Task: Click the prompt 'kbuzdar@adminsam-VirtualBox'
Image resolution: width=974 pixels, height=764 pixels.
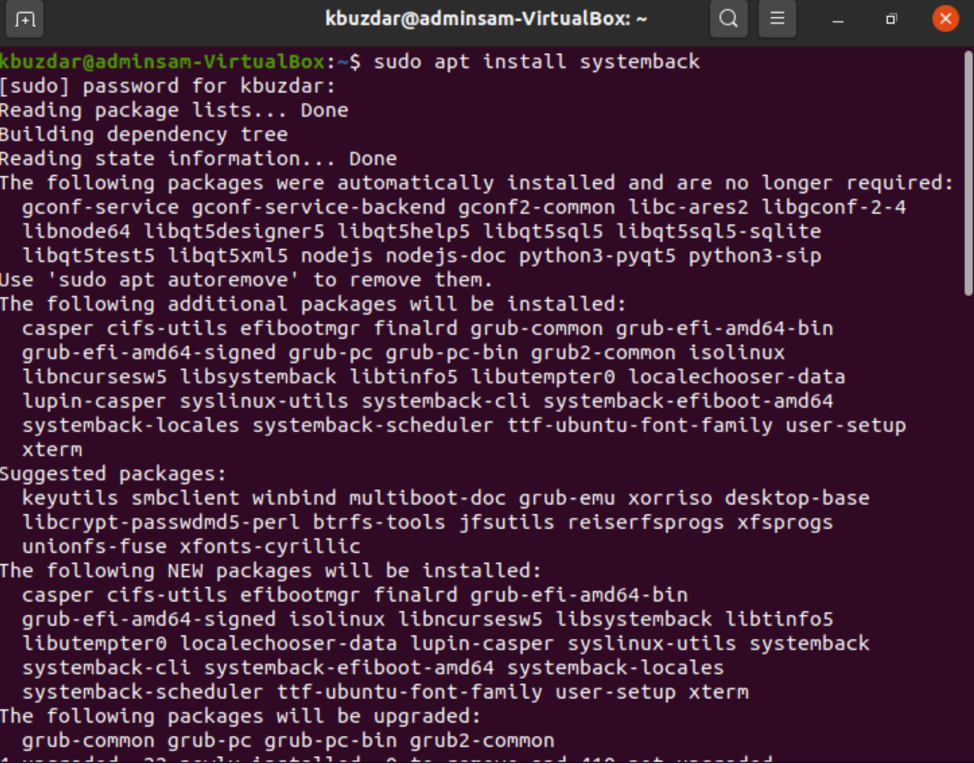Action: (x=162, y=61)
